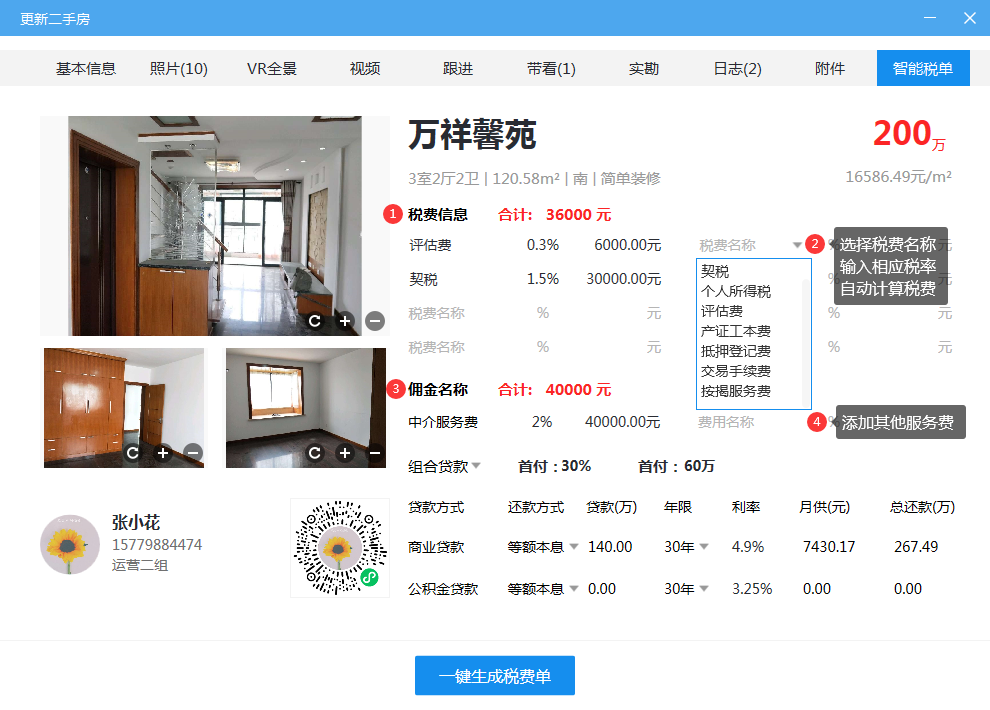Open the 照片(10) tab
Image resolution: width=990 pixels, height=710 pixels.
[x=179, y=69]
